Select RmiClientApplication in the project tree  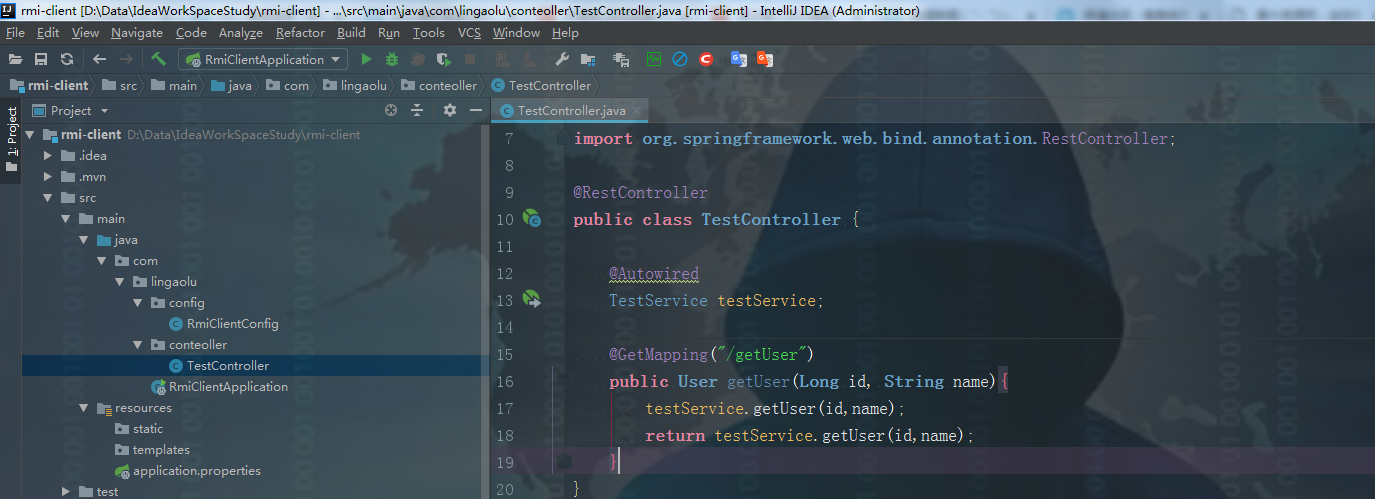tap(219, 387)
